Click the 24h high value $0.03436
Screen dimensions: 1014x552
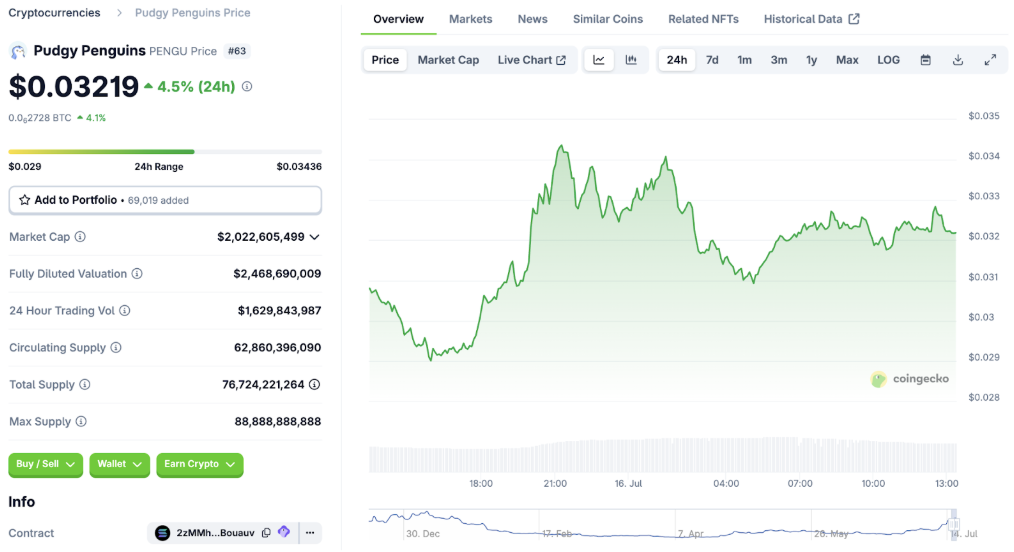click(299, 166)
